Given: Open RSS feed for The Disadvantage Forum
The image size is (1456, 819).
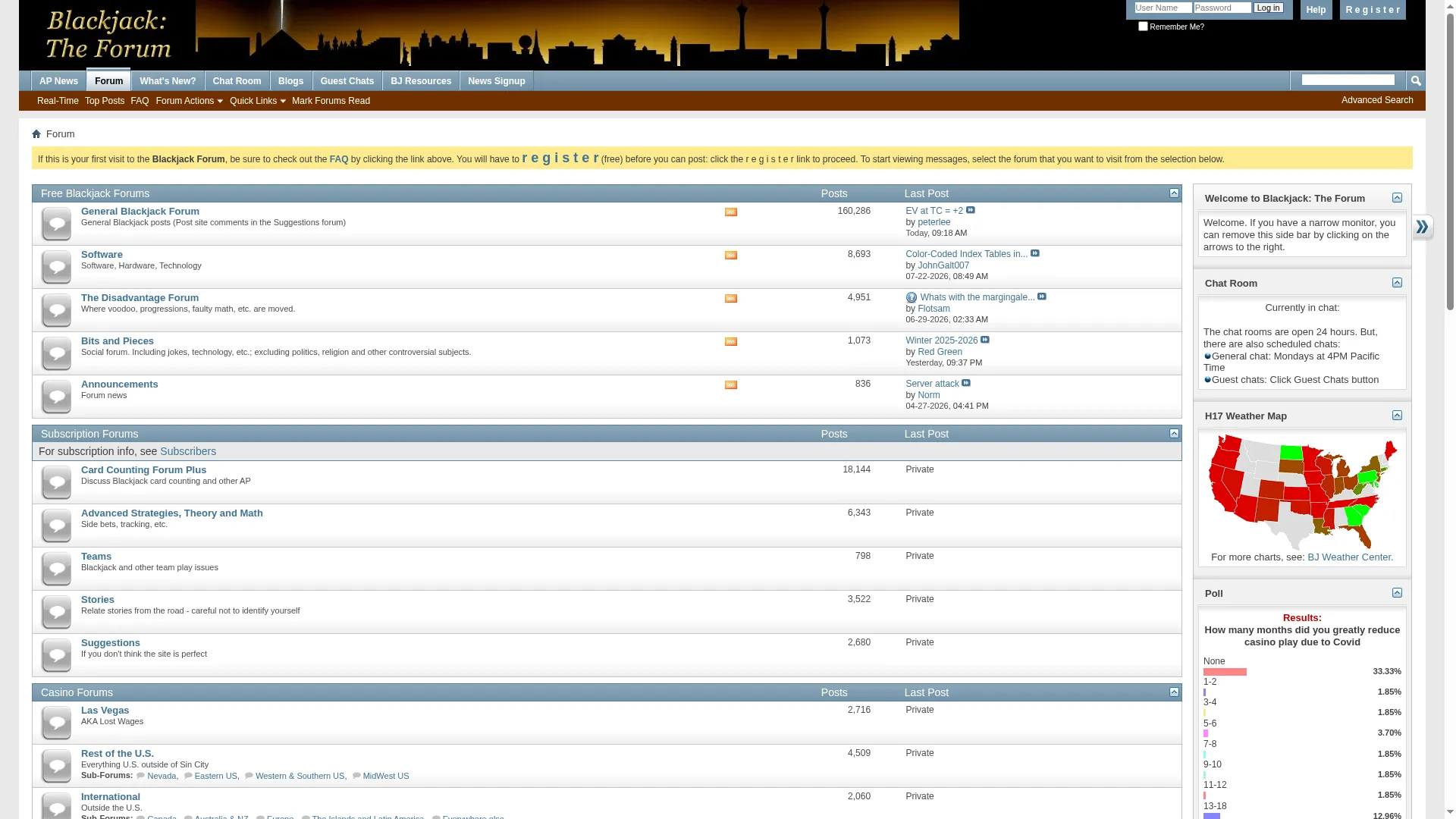Looking at the screenshot, I should (731, 299).
